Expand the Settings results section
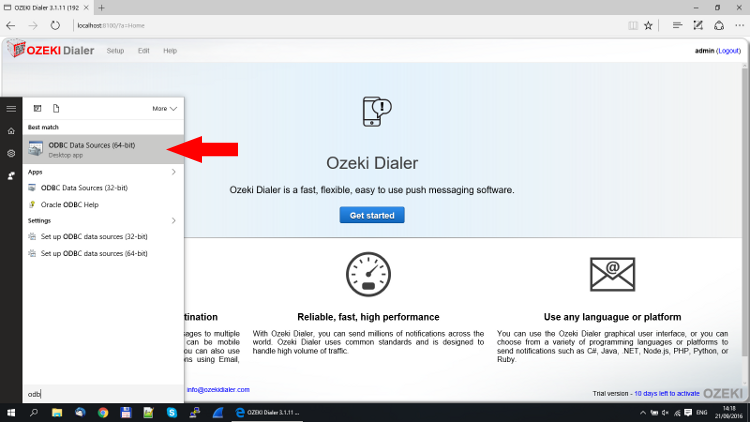750x422 pixels. 173,220
